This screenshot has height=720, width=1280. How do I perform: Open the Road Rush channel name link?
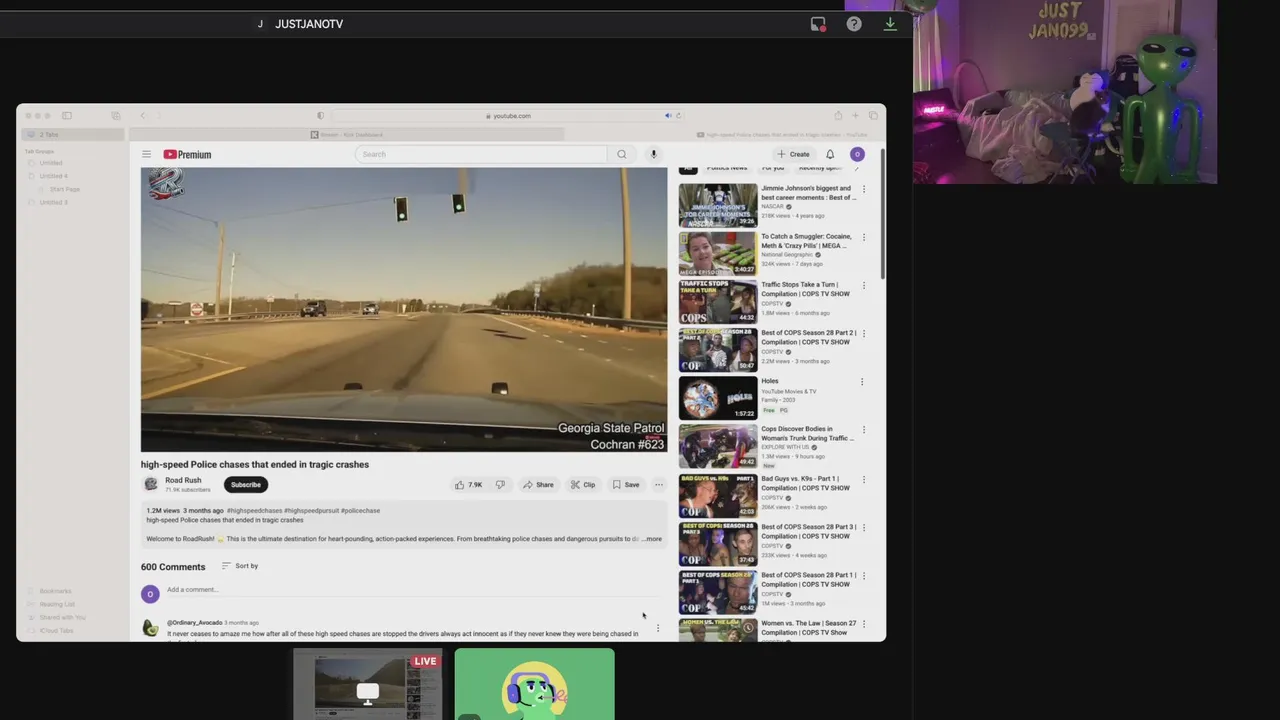183,480
